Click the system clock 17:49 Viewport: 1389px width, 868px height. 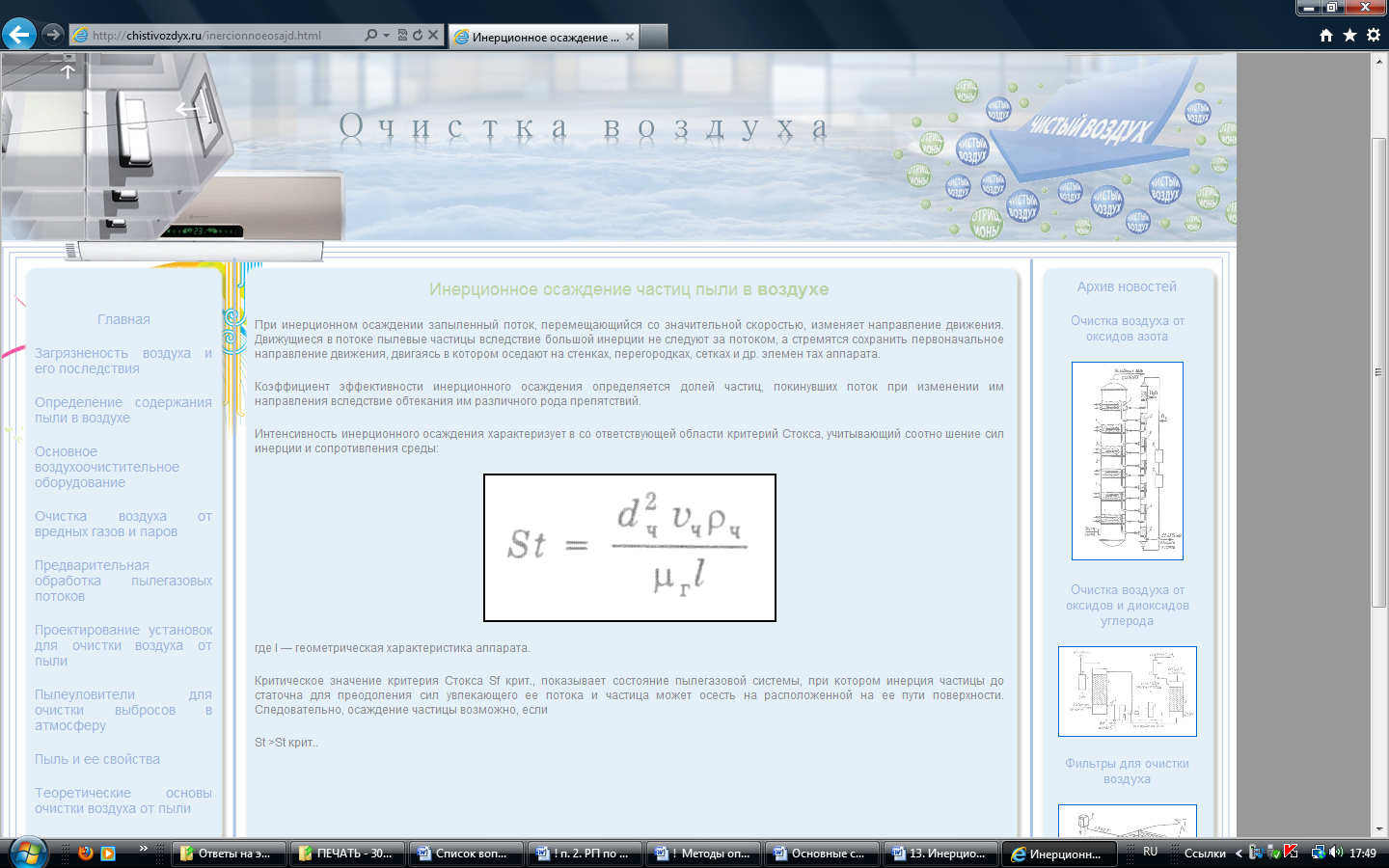[x=1363, y=853]
